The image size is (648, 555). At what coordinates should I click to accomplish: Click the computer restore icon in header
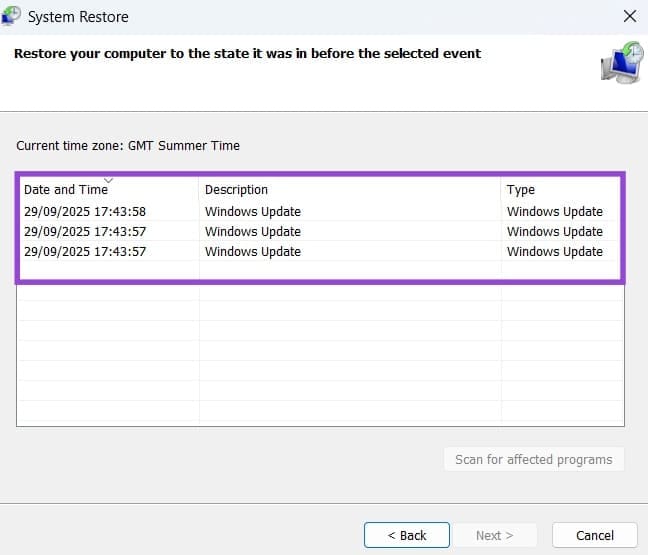click(x=621, y=63)
